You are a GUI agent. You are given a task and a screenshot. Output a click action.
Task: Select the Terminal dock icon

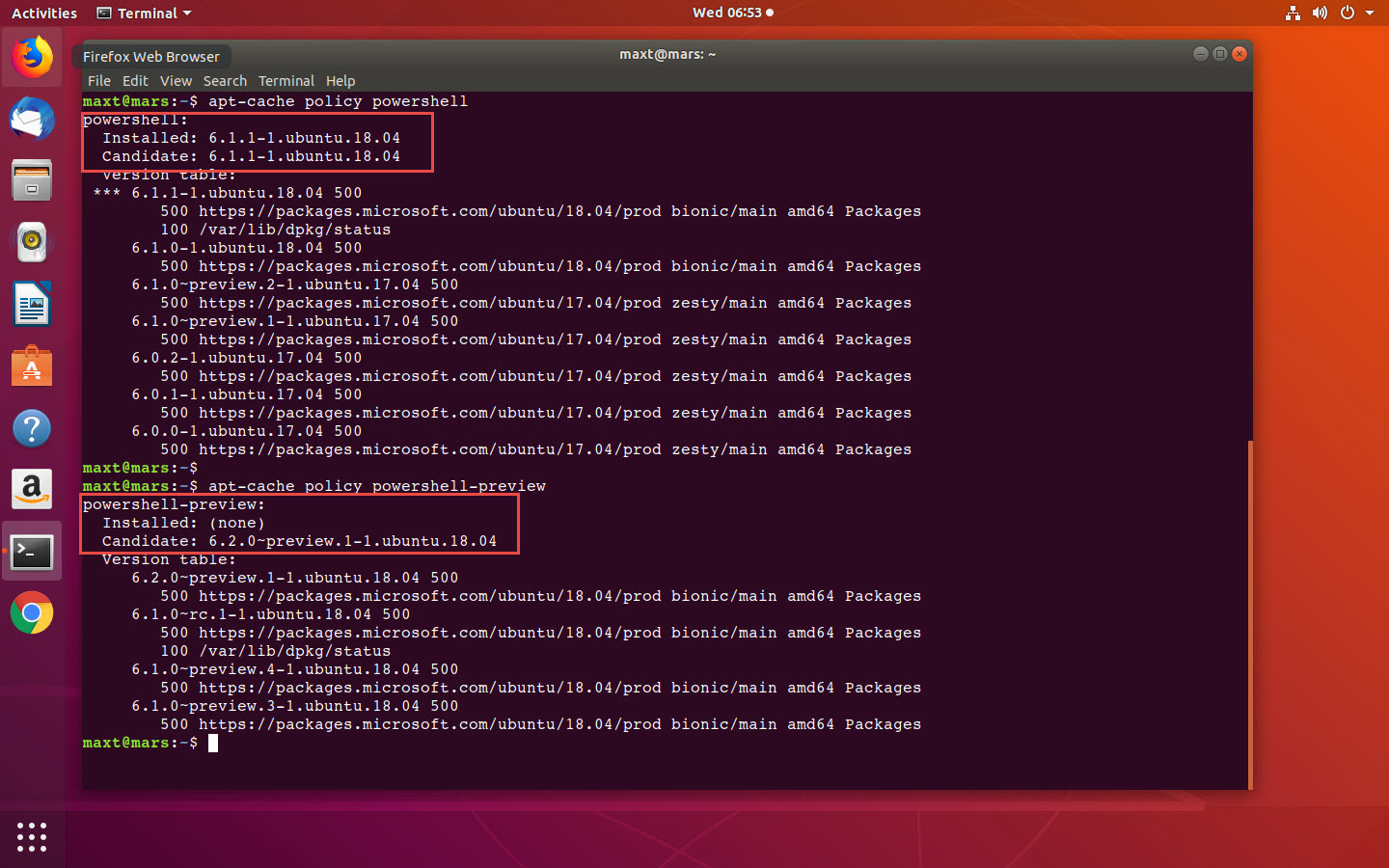pyautogui.click(x=32, y=552)
